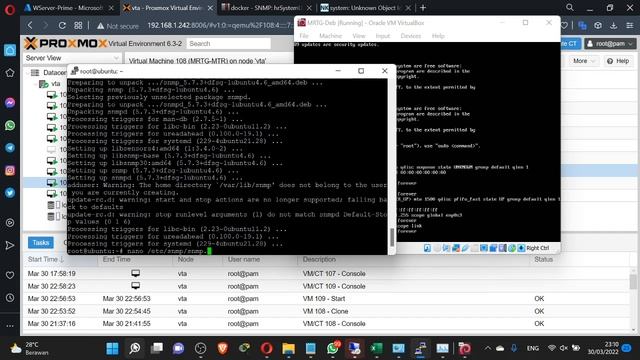
Task: Open the VirtualBox View menu
Action: click(359, 36)
